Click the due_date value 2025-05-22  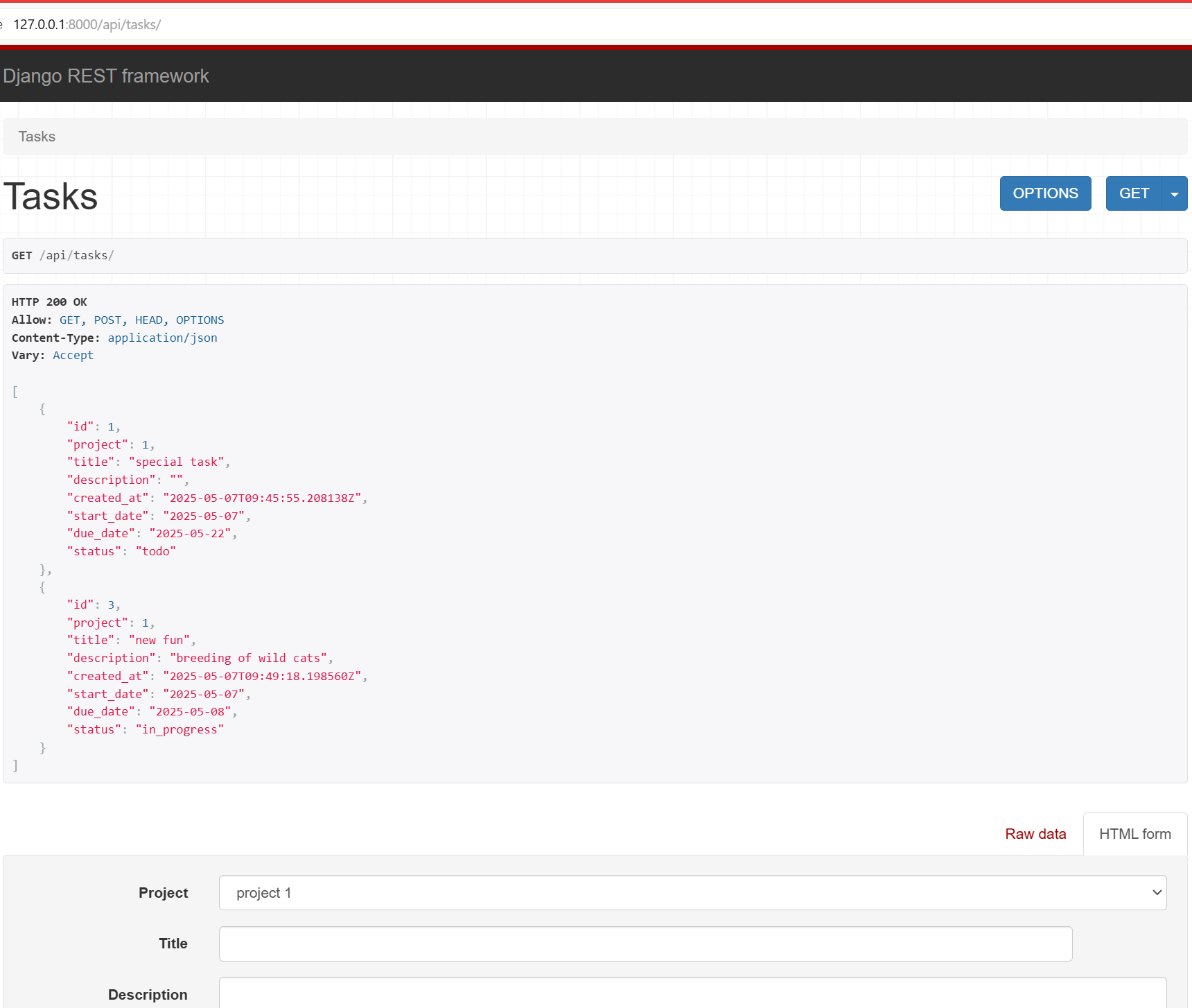click(190, 534)
